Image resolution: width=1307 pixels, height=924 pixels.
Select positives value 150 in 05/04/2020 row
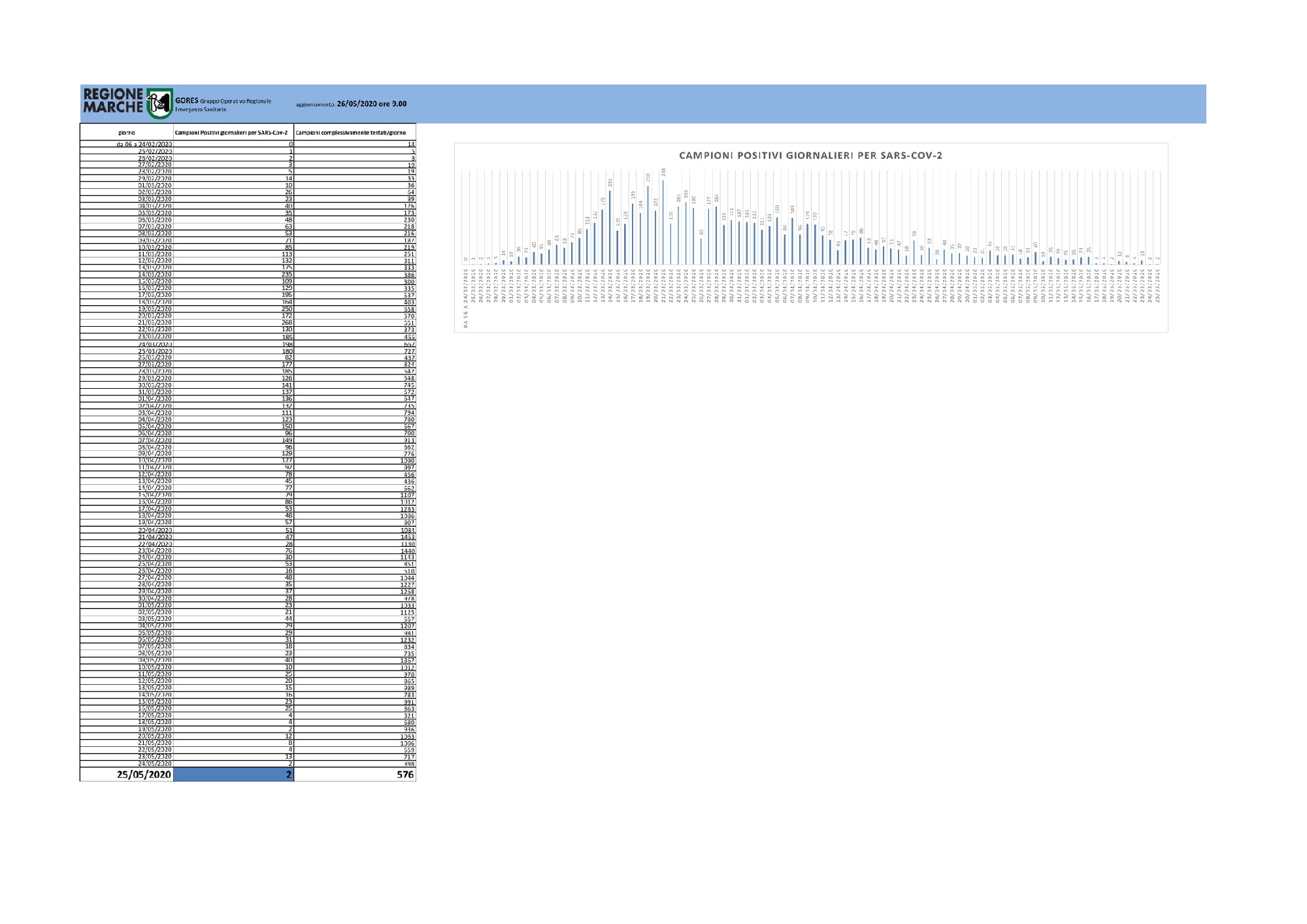[x=287, y=427]
